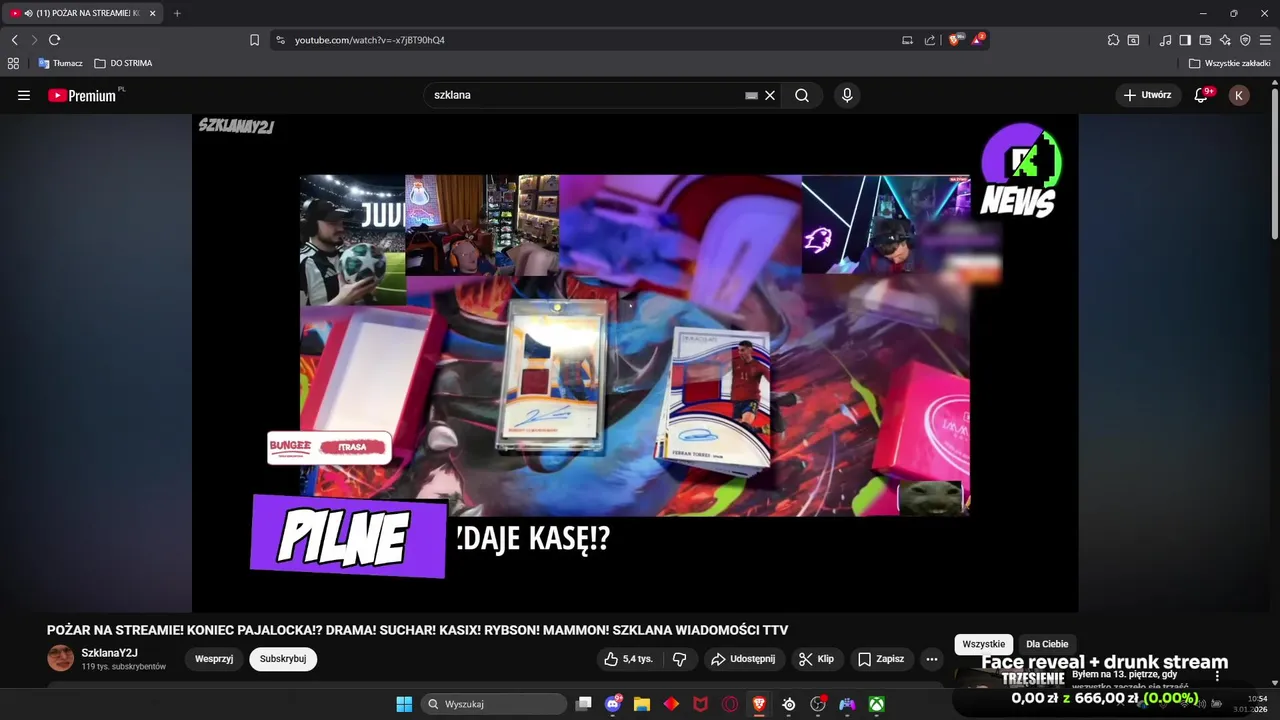This screenshot has width=1280, height=720.
Task: Save the video with Zapisz button
Action: (881, 659)
